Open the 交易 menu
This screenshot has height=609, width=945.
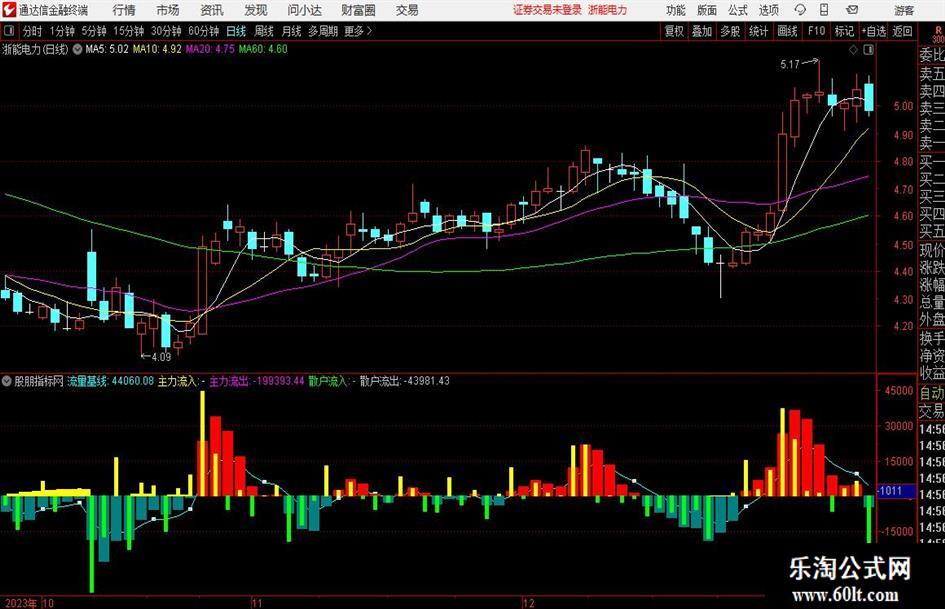coord(407,10)
